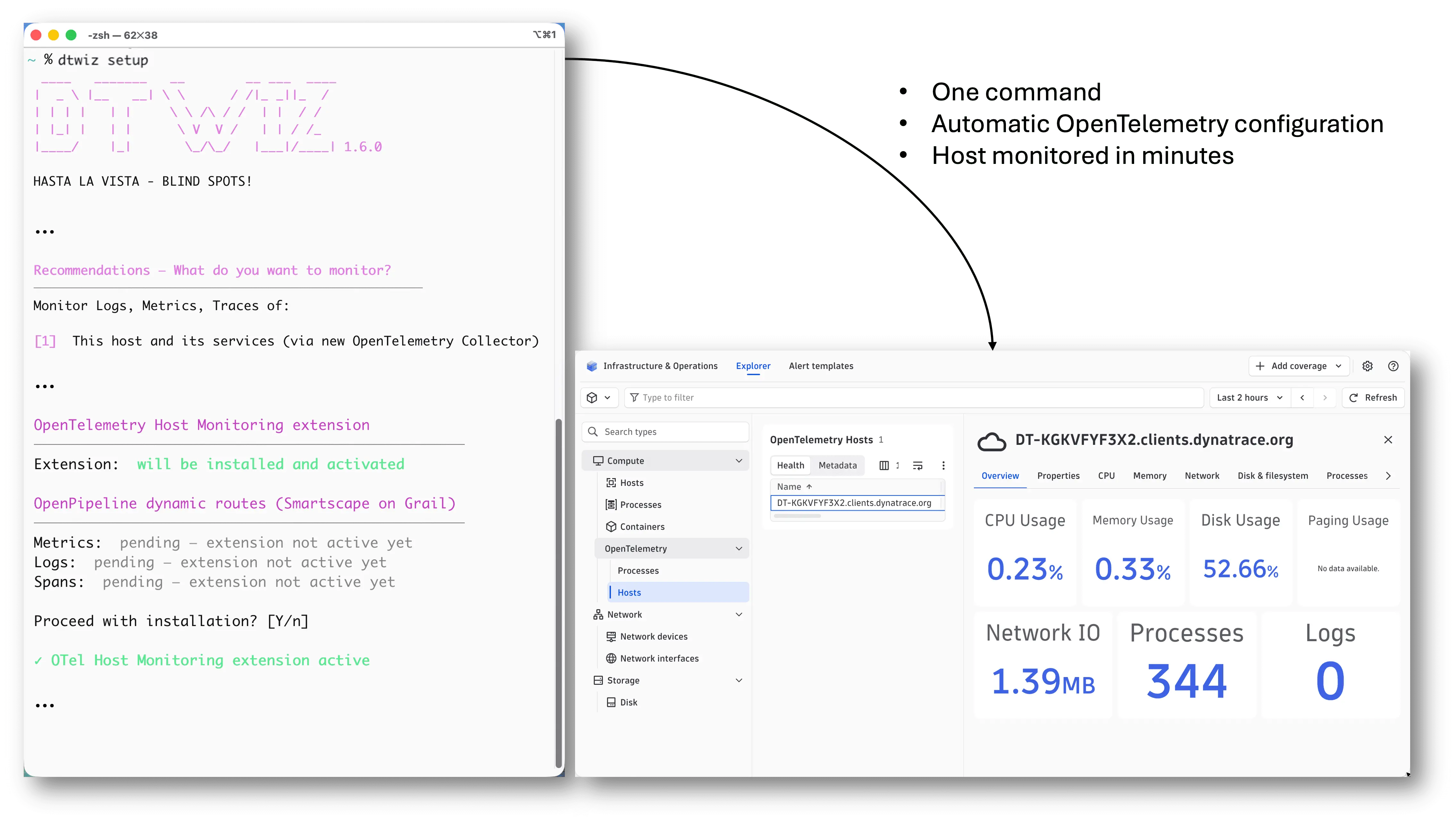Select Network interfaces in sidebar

(x=659, y=658)
